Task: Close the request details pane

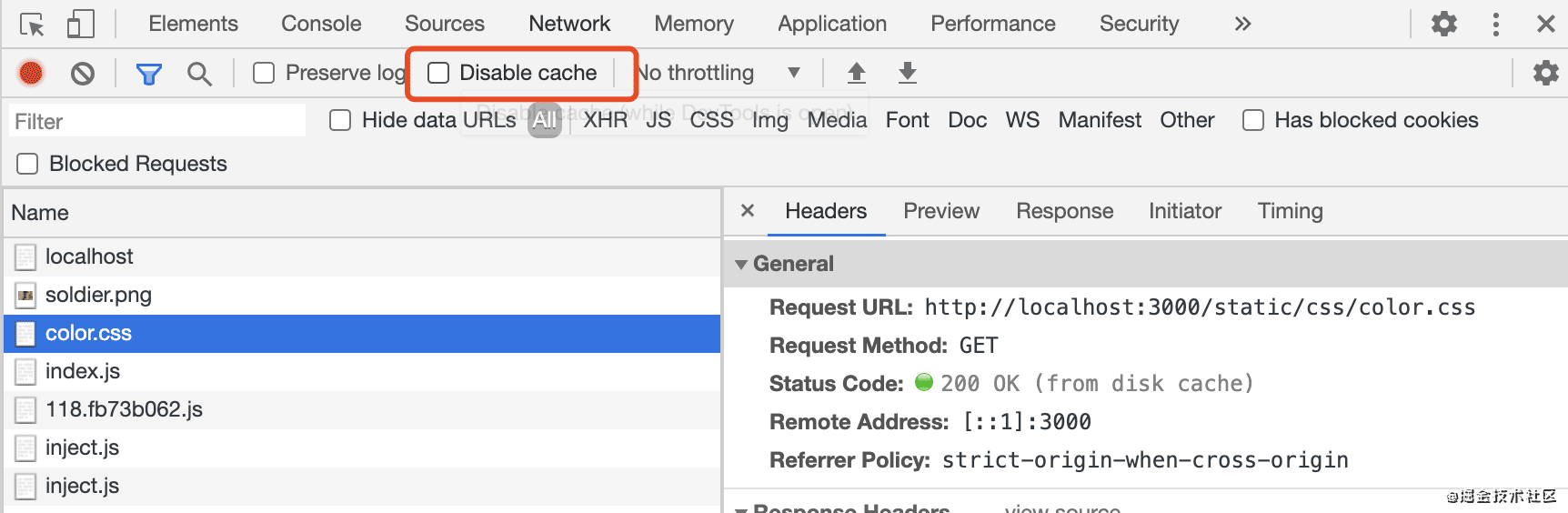Action: coord(748,211)
